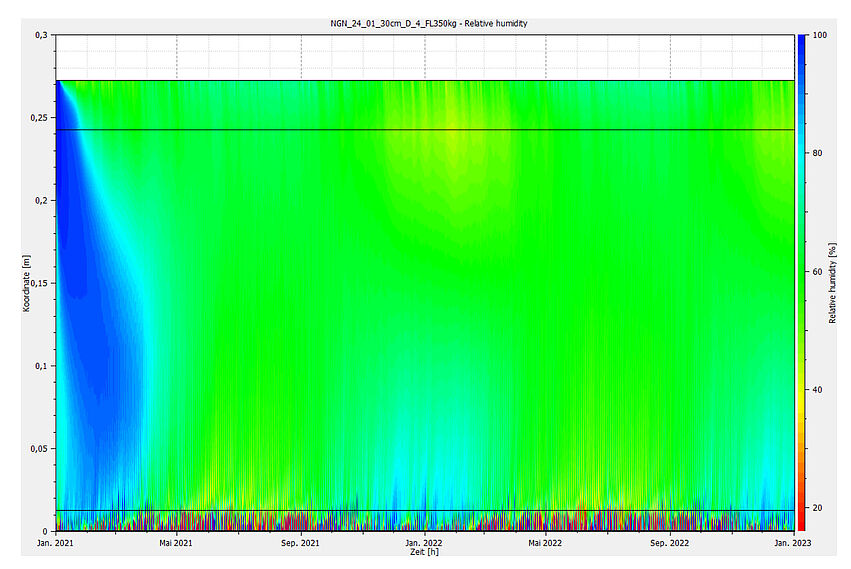The image size is (851, 569).
Task: Click the '60' value on the color scale
Action: (x=817, y=271)
